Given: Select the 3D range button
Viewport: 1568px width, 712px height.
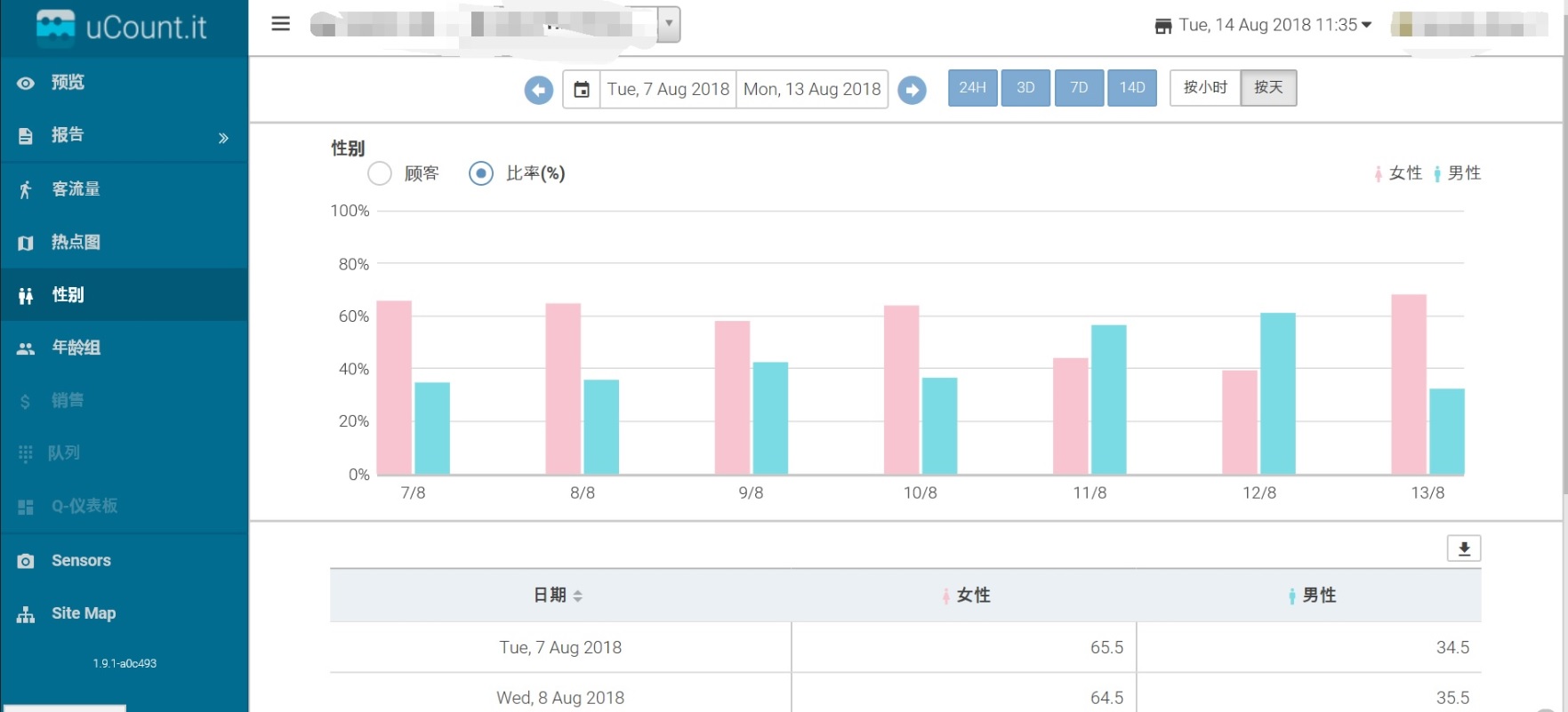Looking at the screenshot, I should click(1025, 88).
